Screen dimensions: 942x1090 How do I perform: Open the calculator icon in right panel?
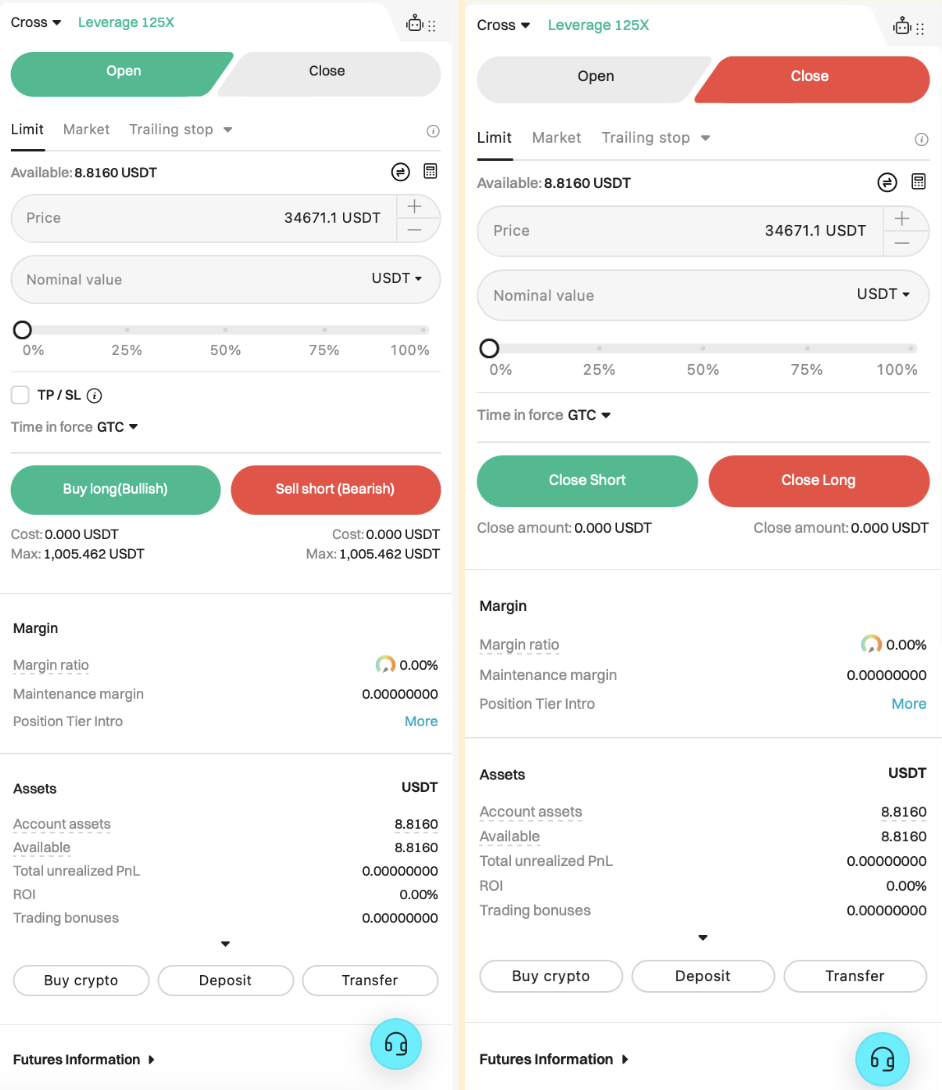(x=918, y=181)
